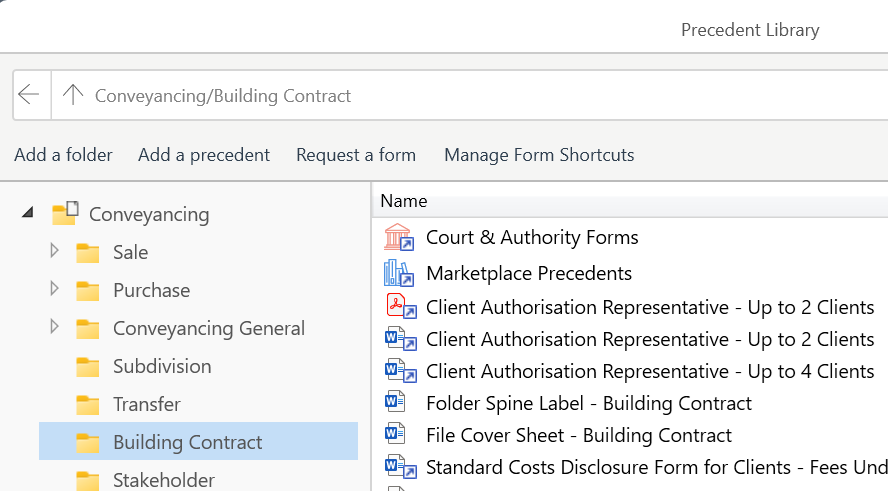The height and width of the screenshot is (491, 888).
Task: Open Request a form
Action: [x=356, y=155]
